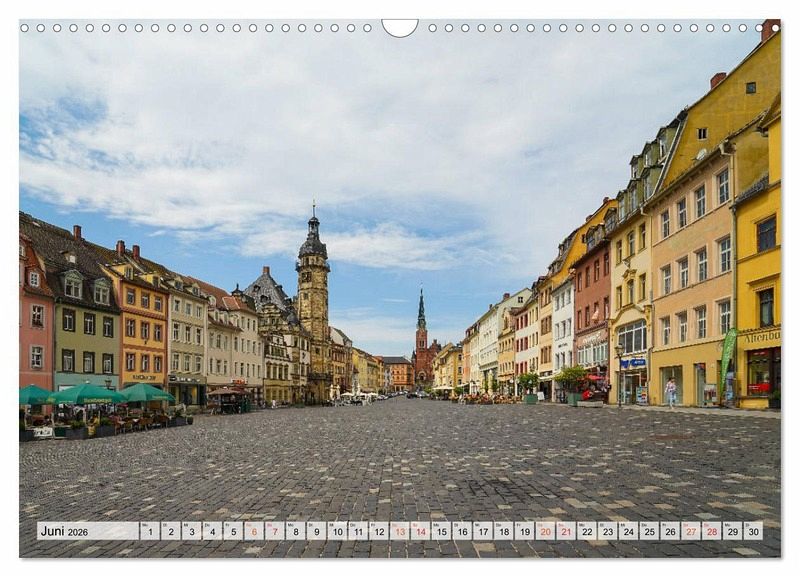This screenshot has width=800, height=577.
Task: Select day 1 in the calendar strip
Action: pyautogui.click(x=149, y=531)
